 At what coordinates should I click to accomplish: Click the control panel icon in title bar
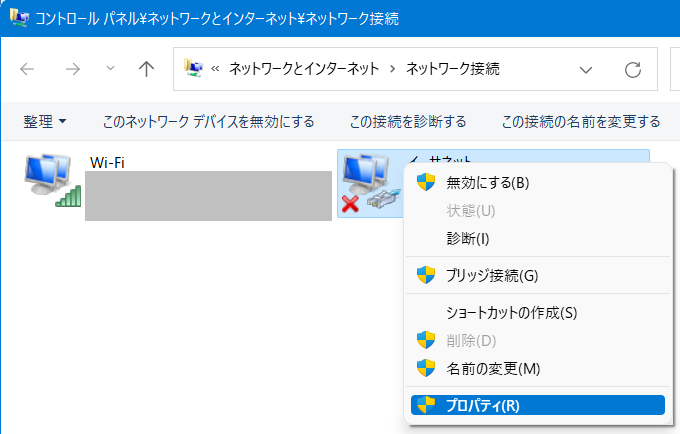tap(20, 18)
